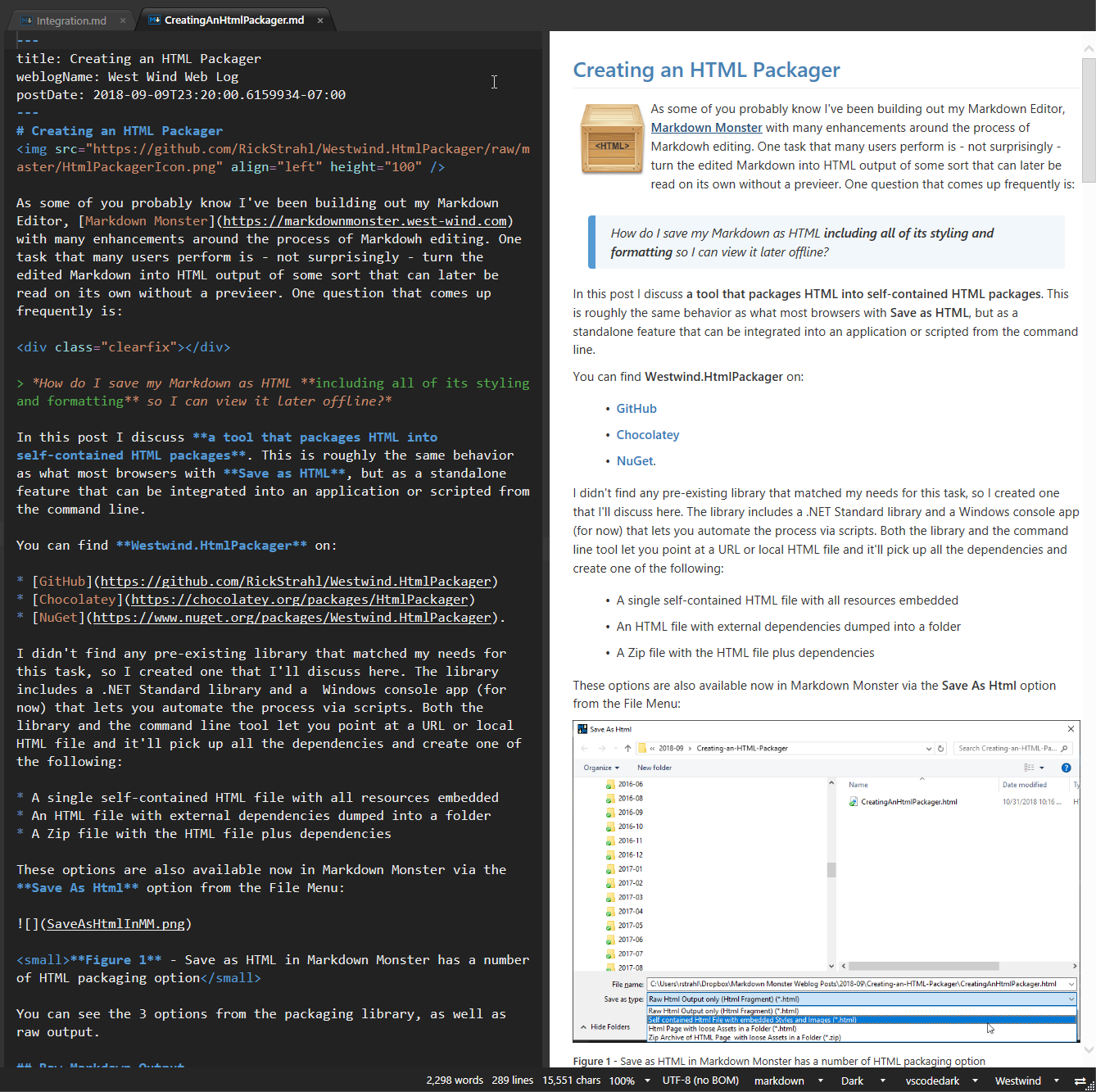Click the preview scrollbar up arrow
This screenshot has height=1092, width=1096.
point(1089,50)
